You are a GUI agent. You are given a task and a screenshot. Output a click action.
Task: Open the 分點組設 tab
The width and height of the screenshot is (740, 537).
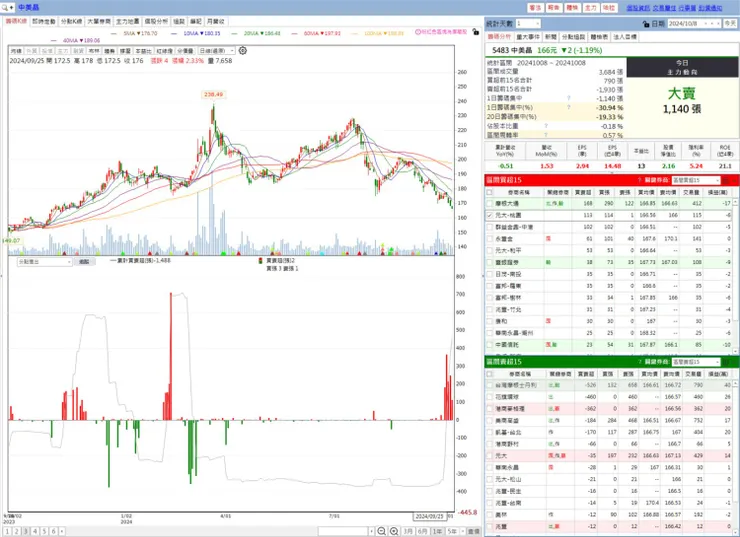573,37
